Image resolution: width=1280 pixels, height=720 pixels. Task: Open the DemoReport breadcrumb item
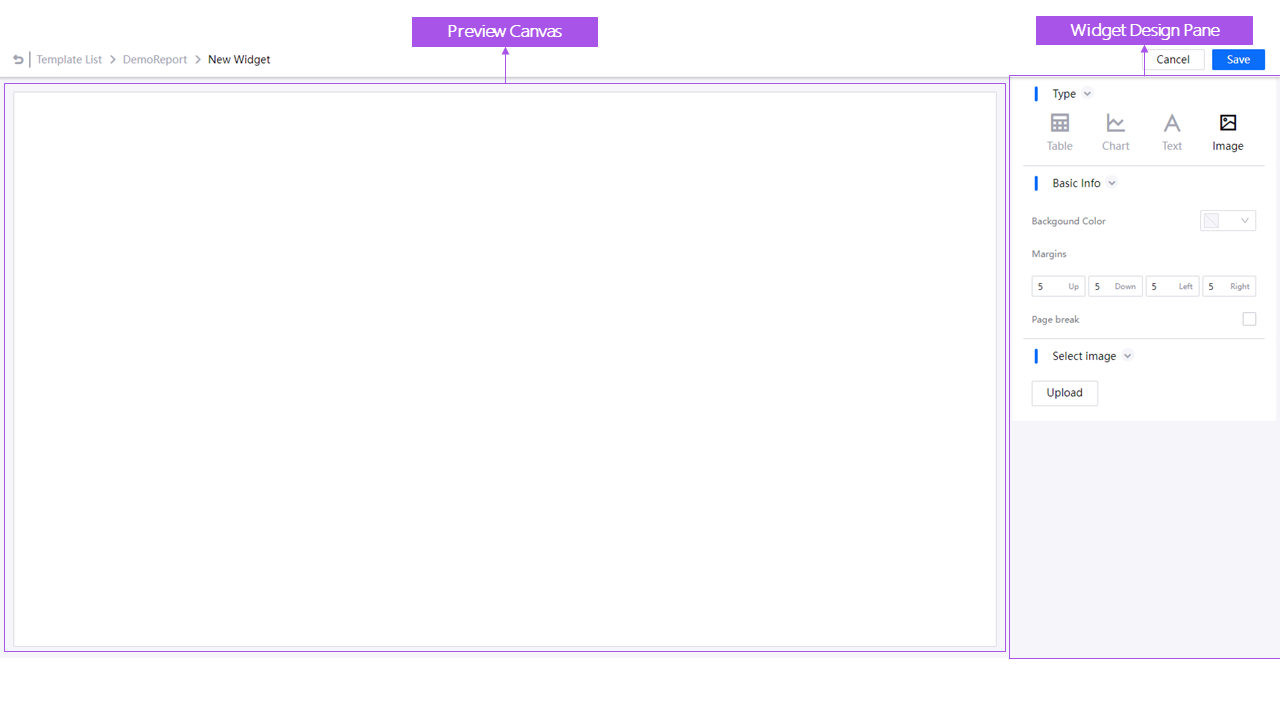tap(155, 59)
